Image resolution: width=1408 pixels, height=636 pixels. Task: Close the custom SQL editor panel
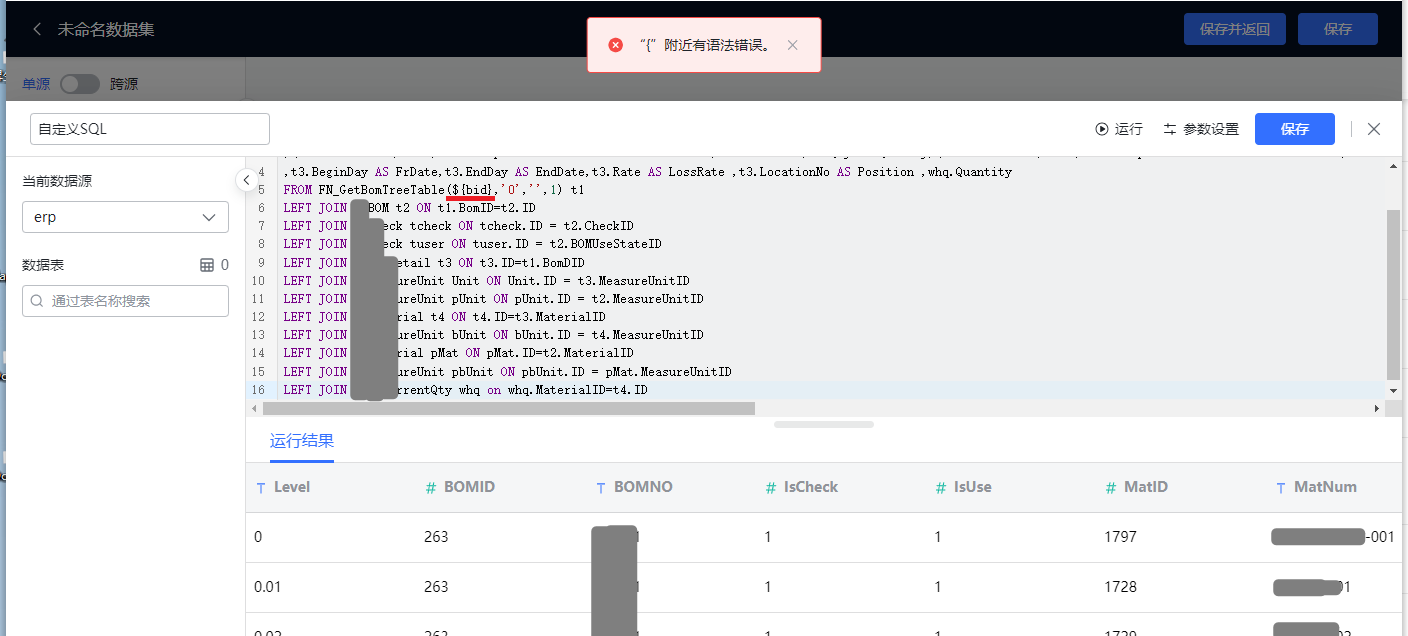(x=1374, y=129)
